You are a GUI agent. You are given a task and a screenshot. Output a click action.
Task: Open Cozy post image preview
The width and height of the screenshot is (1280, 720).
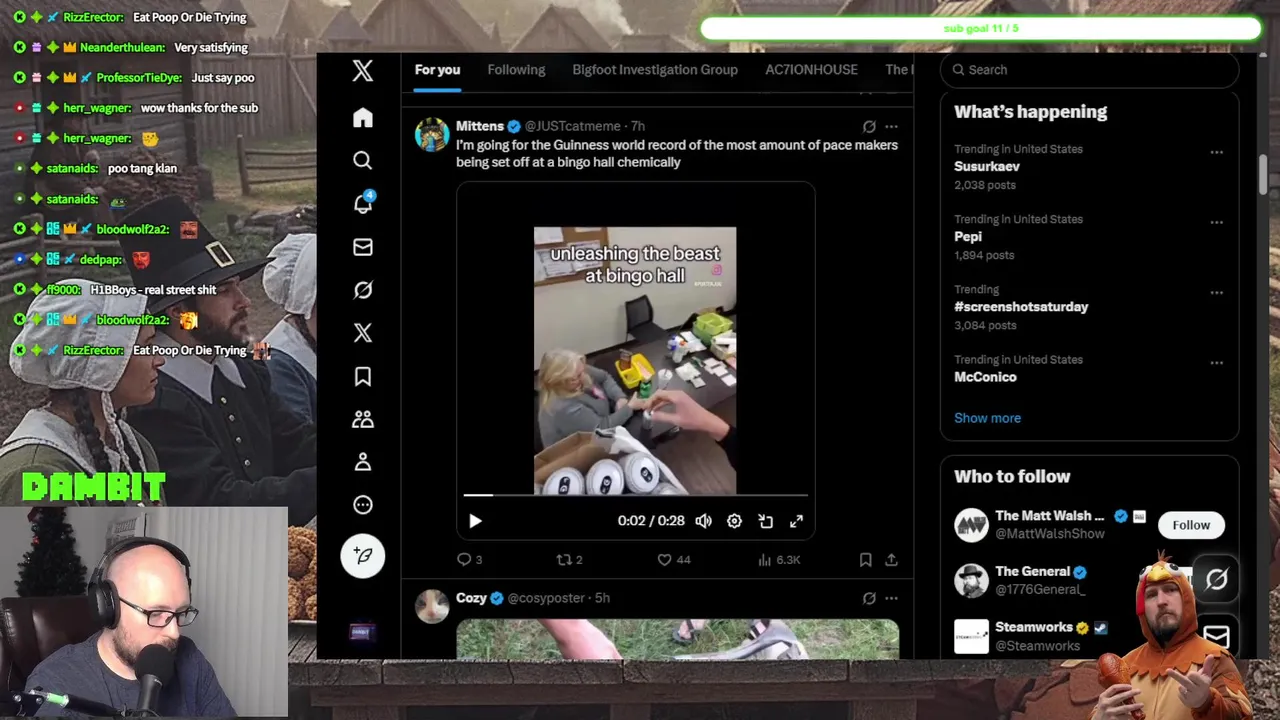click(678, 639)
